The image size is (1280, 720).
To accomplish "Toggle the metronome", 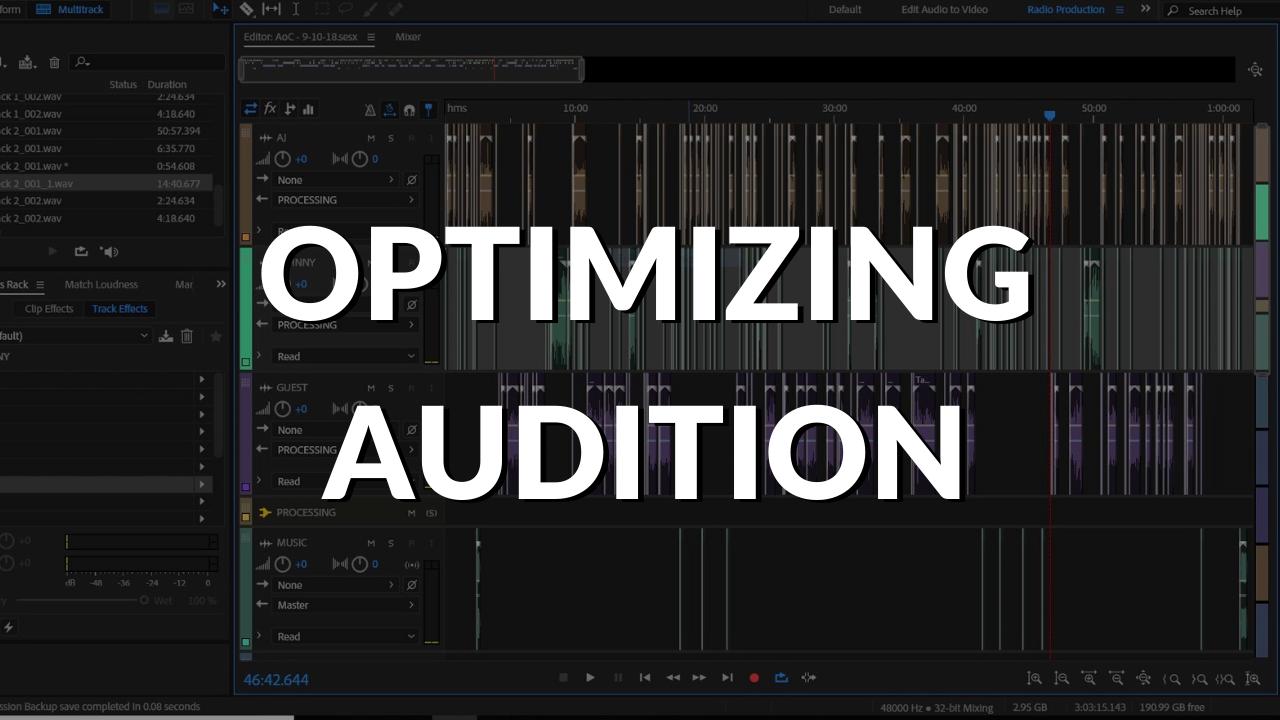I will tap(370, 110).
